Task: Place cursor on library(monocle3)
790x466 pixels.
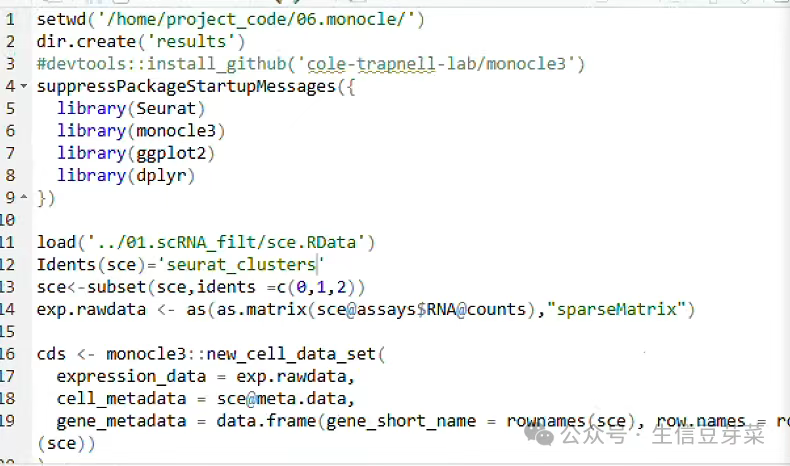Action: point(141,130)
